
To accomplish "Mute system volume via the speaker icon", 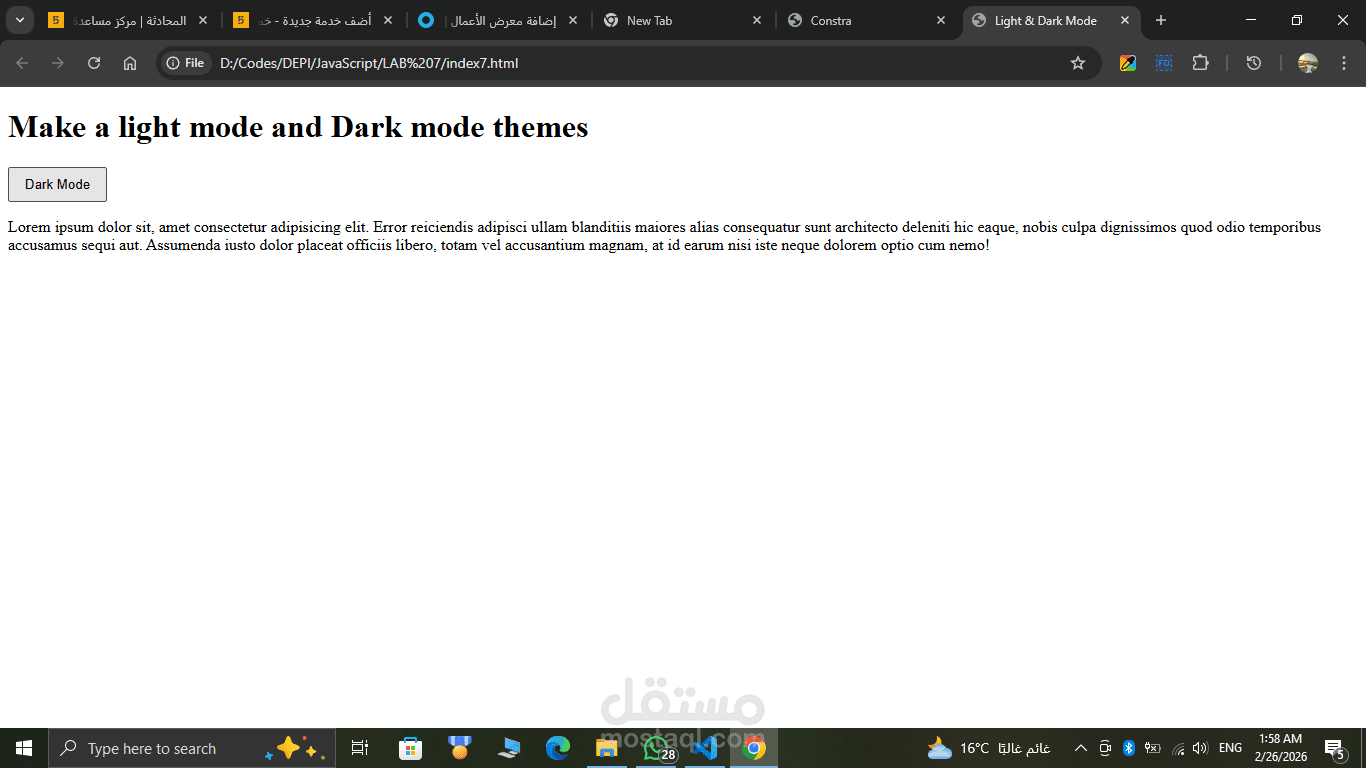I will pos(1200,747).
